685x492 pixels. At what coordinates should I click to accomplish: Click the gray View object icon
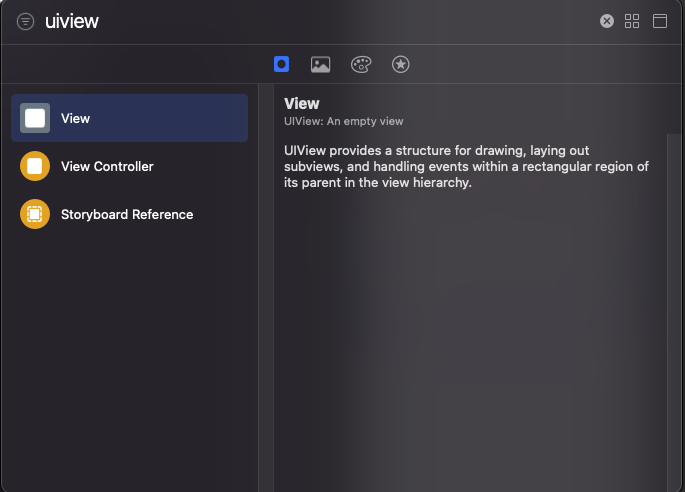click(x=35, y=118)
